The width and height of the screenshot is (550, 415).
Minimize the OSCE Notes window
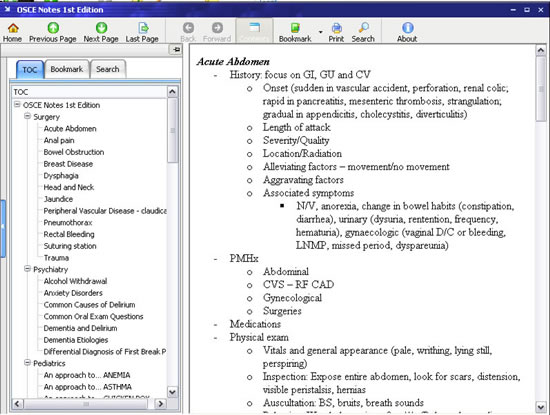click(513, 10)
